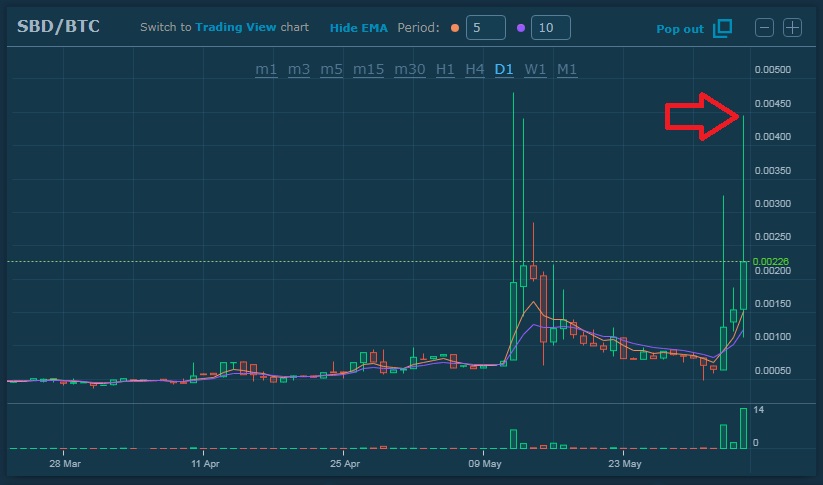Click the 0.00350 price axis label
The image size is (823, 485).
point(773,171)
